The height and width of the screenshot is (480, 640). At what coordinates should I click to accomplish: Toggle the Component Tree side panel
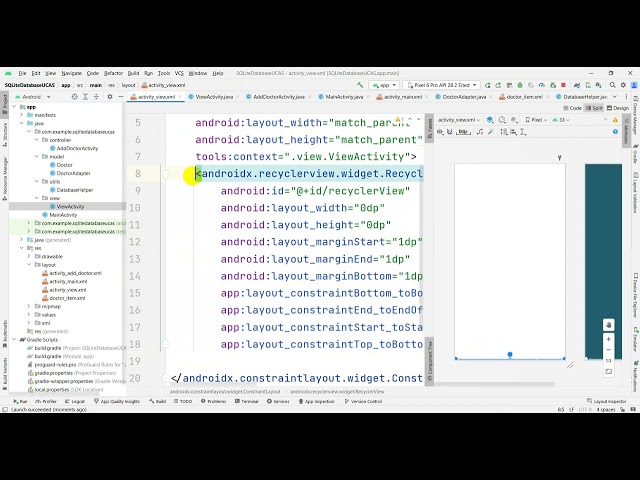429,362
